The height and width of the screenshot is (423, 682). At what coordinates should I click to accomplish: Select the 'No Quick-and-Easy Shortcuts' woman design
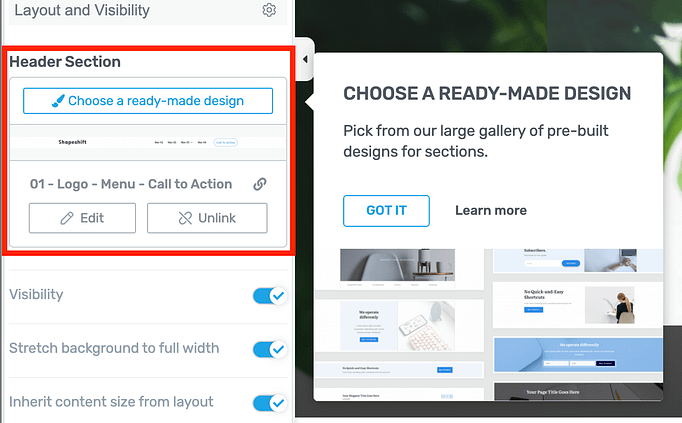pyautogui.click(x=578, y=304)
